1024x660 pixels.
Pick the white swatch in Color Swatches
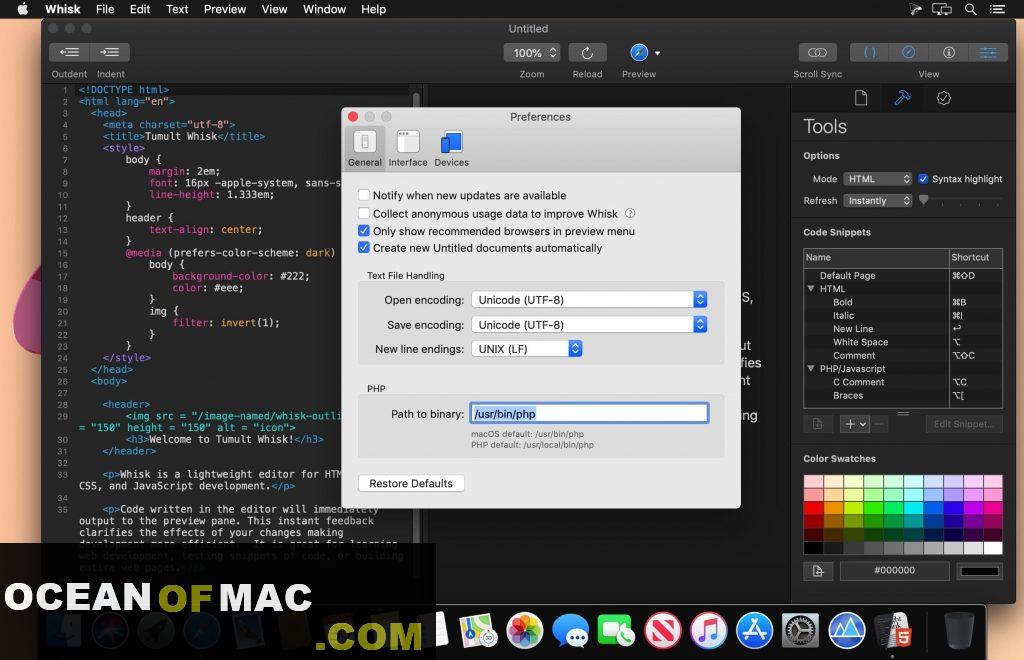(993, 548)
